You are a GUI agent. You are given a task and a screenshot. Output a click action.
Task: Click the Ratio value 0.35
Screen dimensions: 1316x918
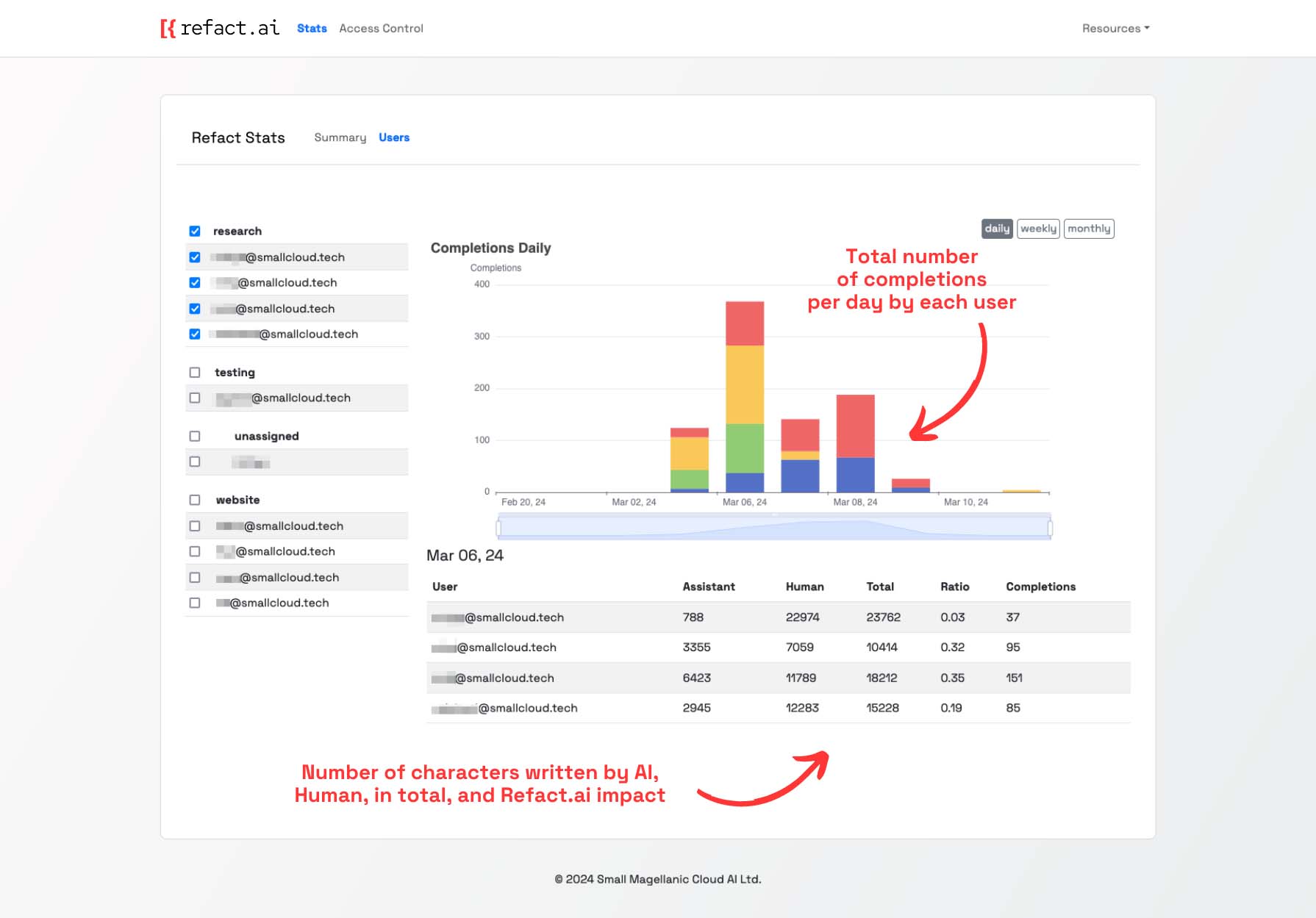(952, 678)
